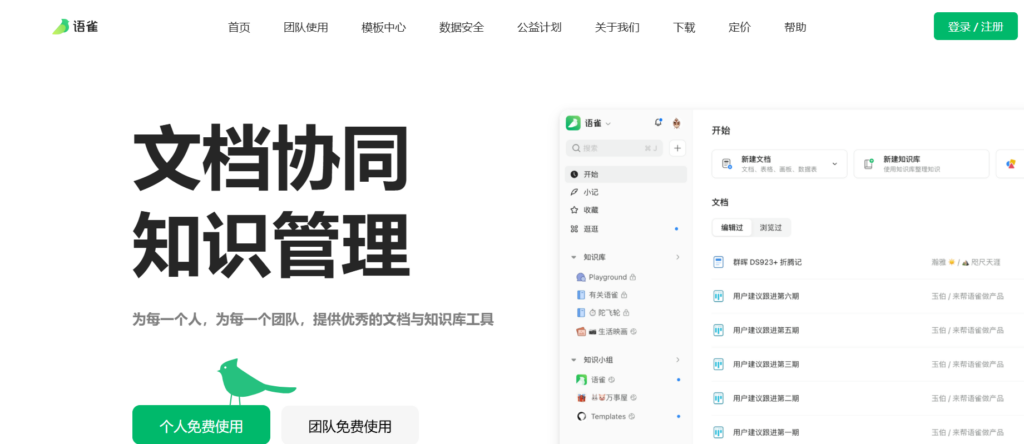Screen dimensions: 1024x444
Task: Click the GitHub icon next to Templates
Action: point(581,416)
